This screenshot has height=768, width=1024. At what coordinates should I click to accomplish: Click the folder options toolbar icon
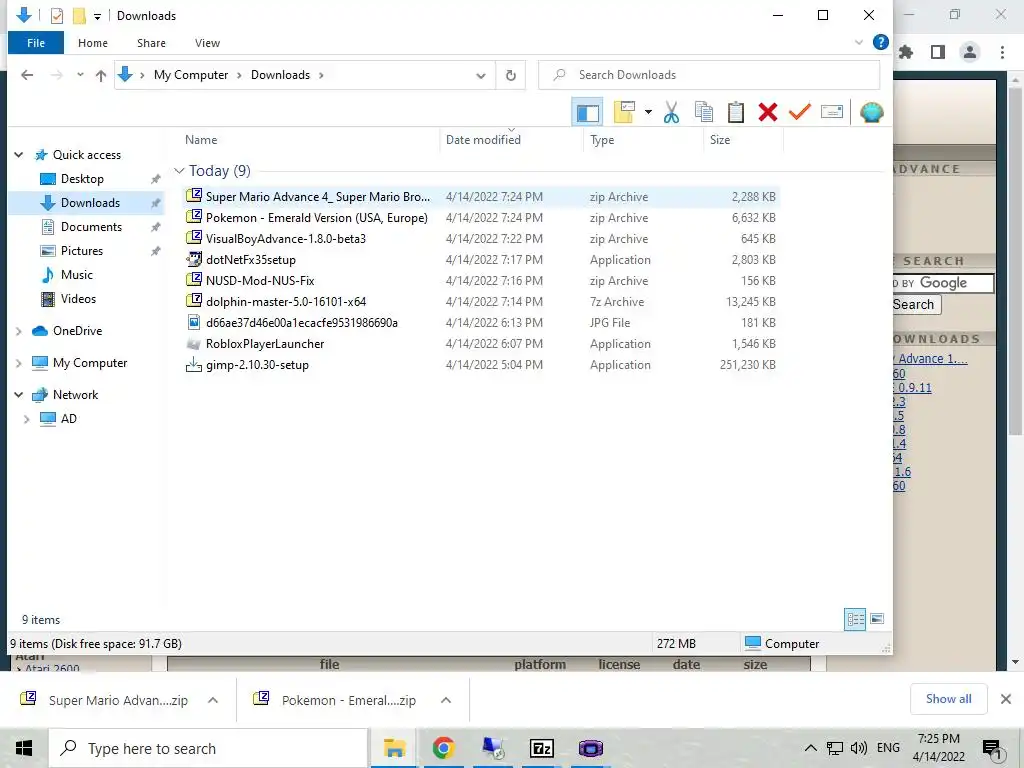pos(625,112)
